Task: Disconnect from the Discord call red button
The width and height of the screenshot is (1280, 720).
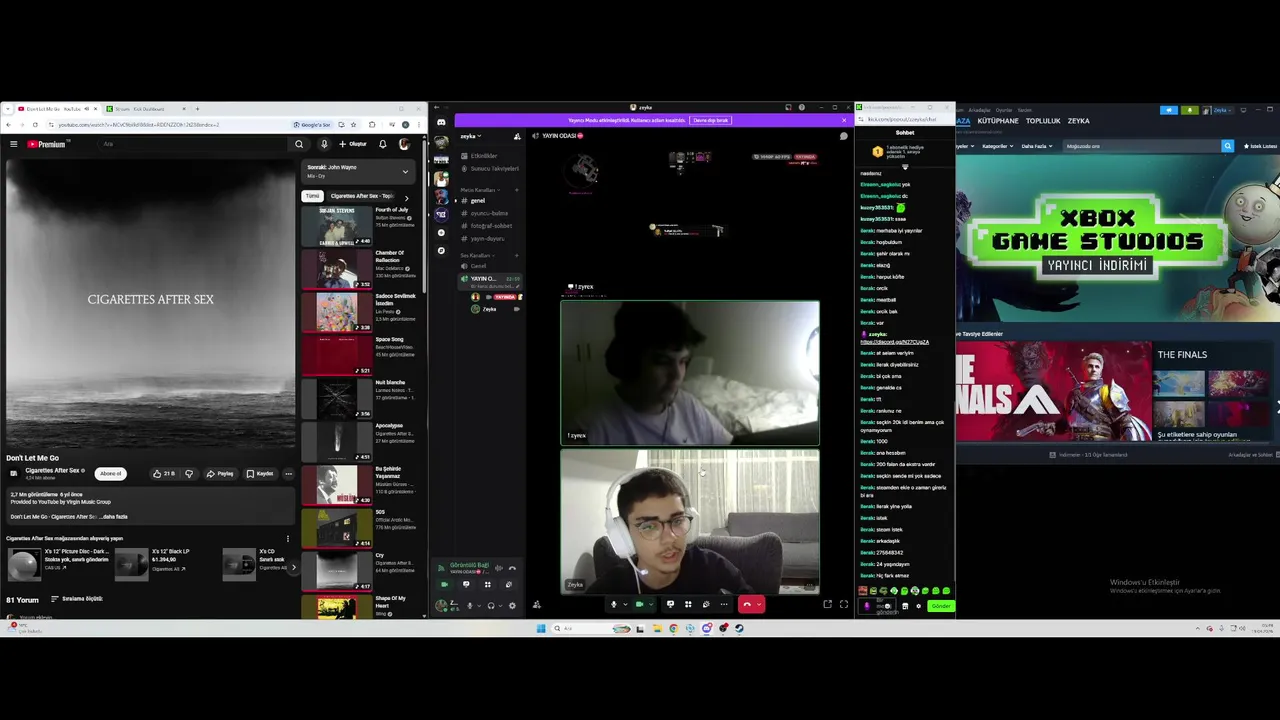Action: pyautogui.click(x=746, y=604)
